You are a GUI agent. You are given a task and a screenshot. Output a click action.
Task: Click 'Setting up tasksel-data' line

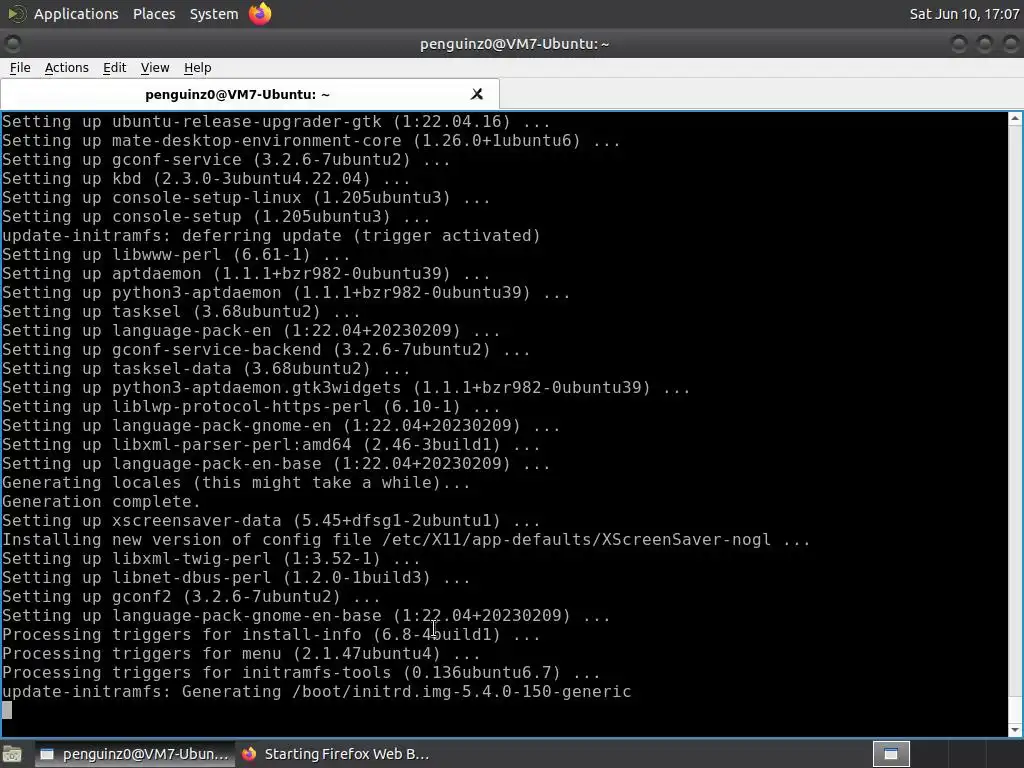click(206, 369)
